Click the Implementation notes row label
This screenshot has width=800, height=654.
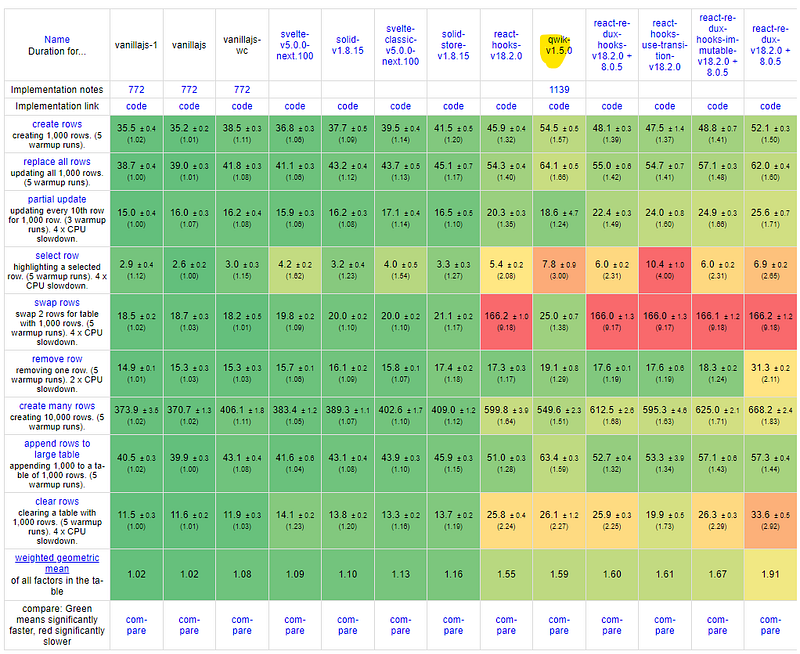pos(57,90)
